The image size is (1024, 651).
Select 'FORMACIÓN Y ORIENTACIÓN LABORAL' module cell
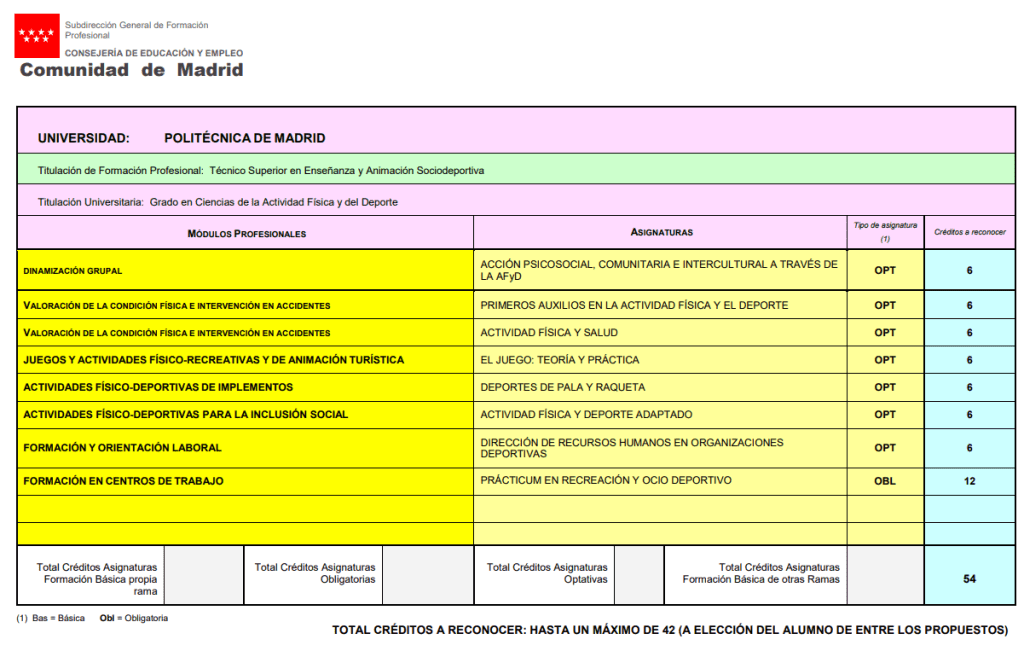pos(246,448)
